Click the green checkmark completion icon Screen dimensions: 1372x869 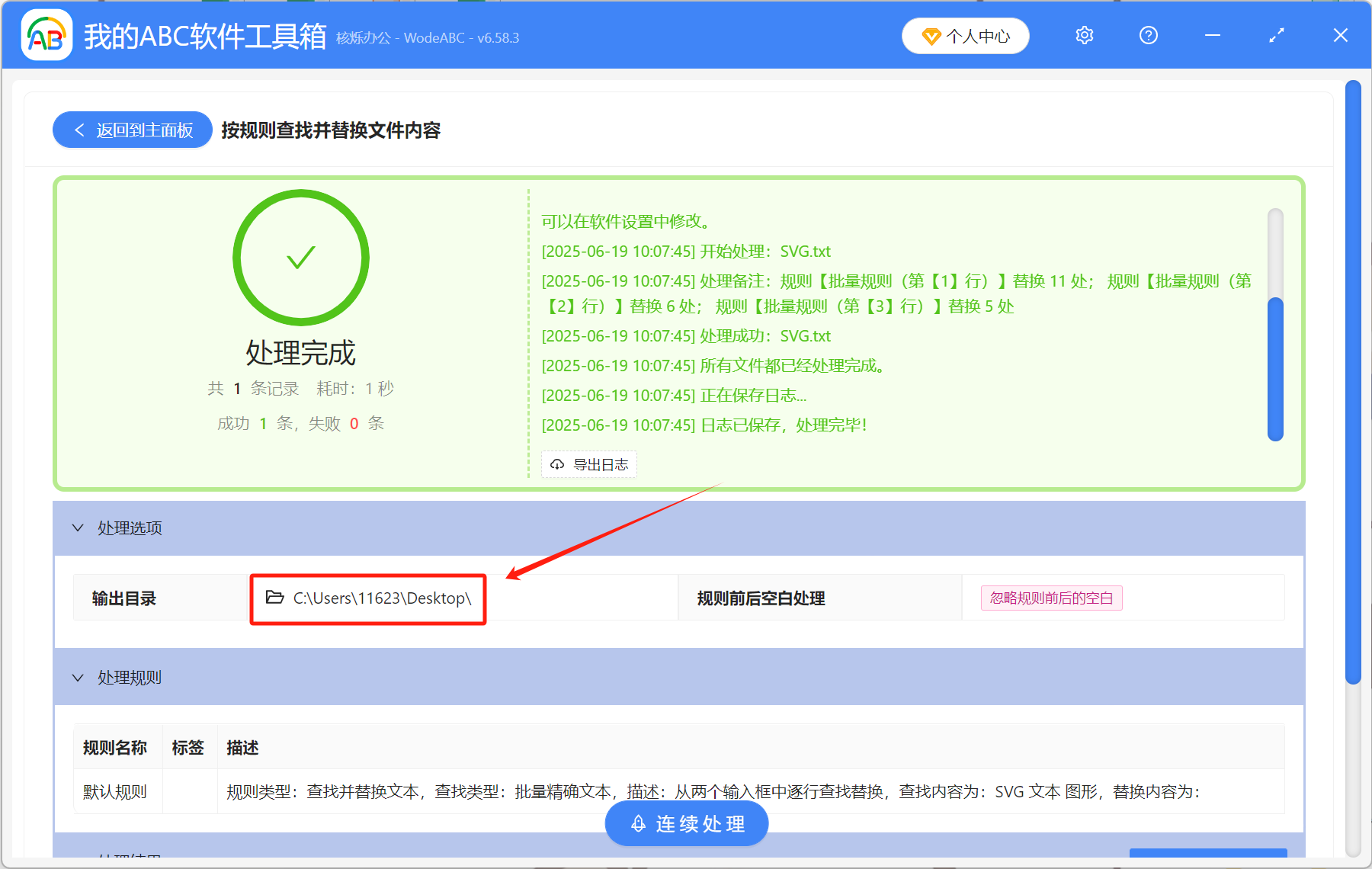pyautogui.click(x=301, y=258)
